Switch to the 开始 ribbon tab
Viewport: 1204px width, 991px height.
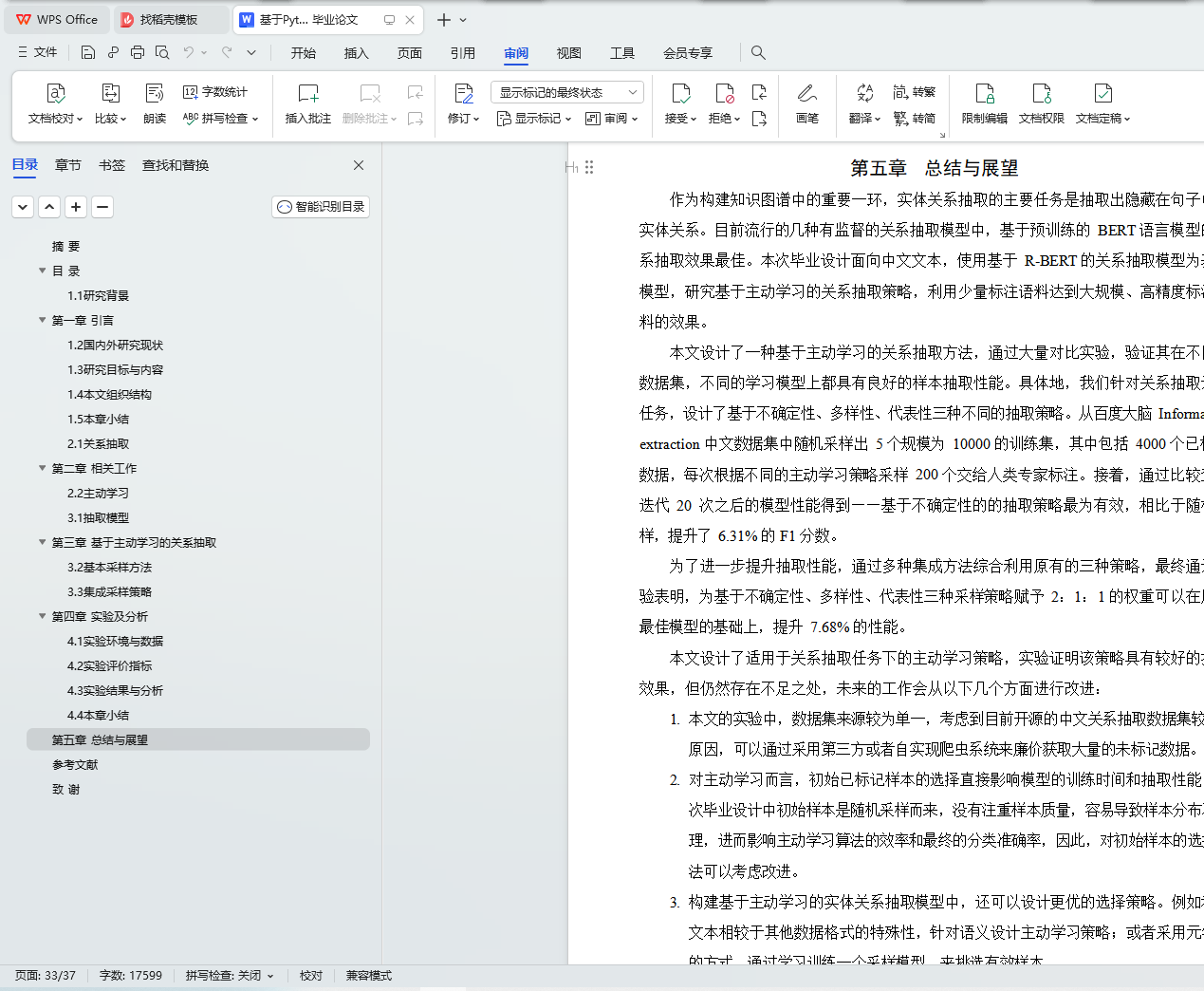[304, 53]
